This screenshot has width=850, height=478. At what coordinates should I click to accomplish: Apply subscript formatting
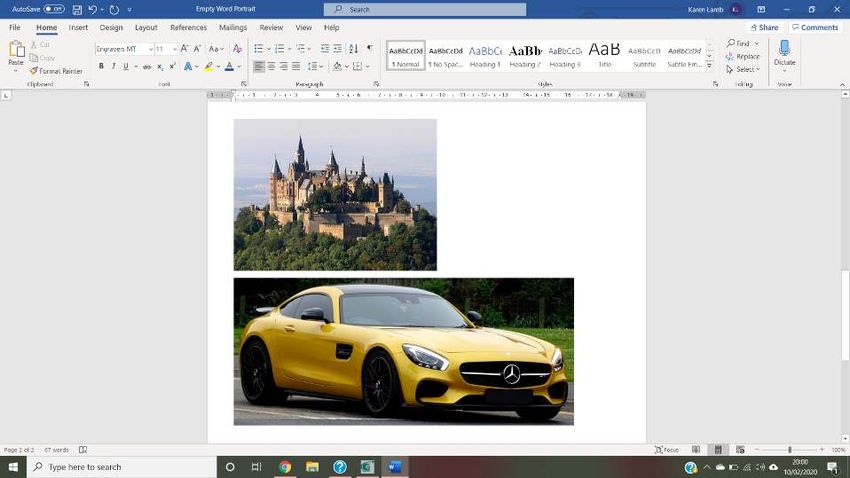coord(160,66)
